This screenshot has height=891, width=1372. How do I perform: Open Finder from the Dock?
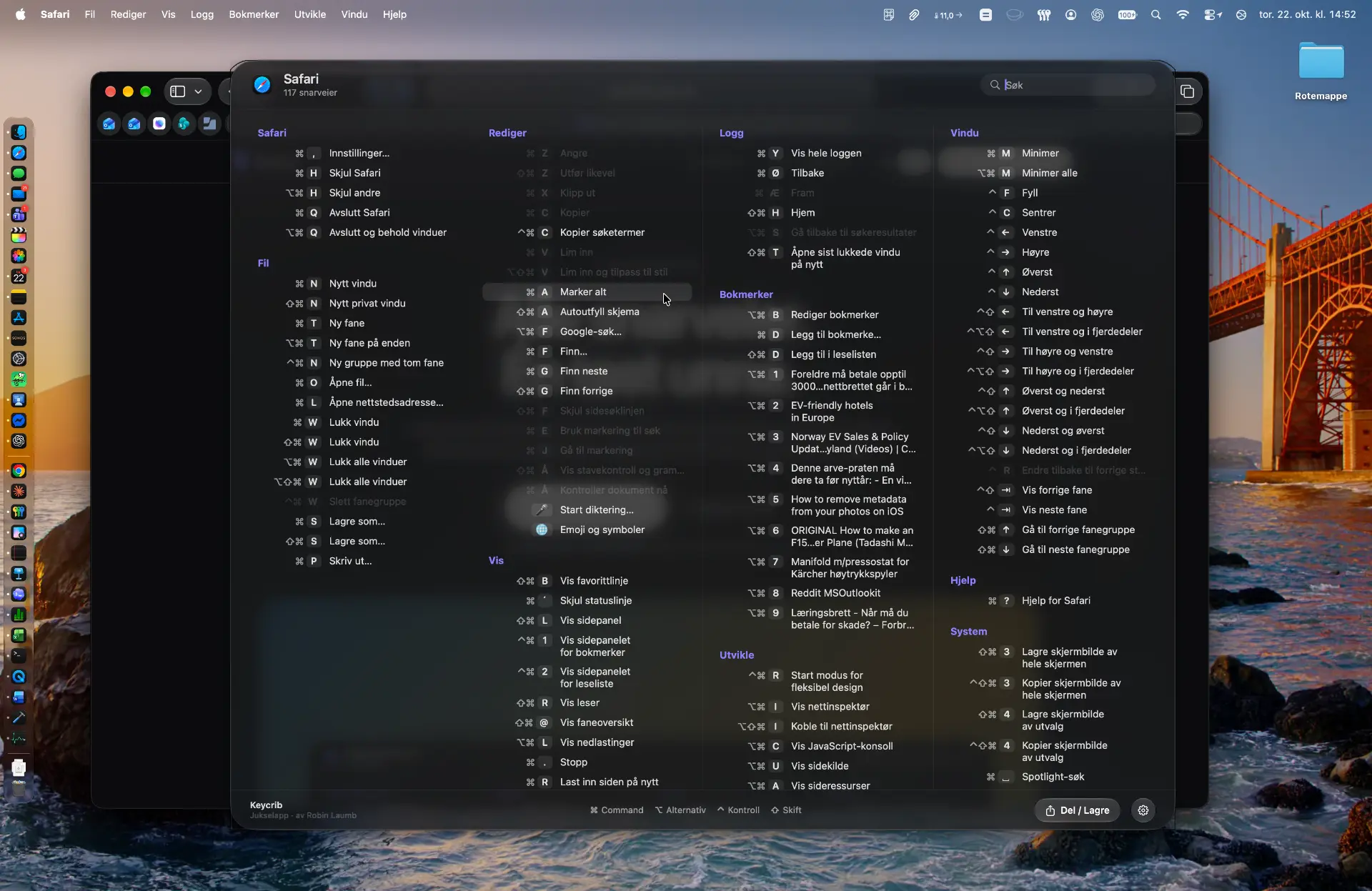19,132
